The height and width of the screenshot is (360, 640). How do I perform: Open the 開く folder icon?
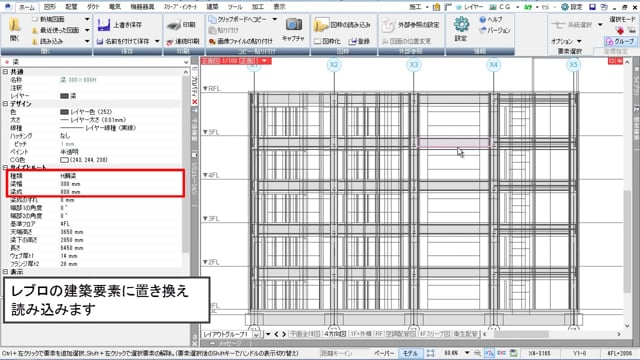click(15, 25)
